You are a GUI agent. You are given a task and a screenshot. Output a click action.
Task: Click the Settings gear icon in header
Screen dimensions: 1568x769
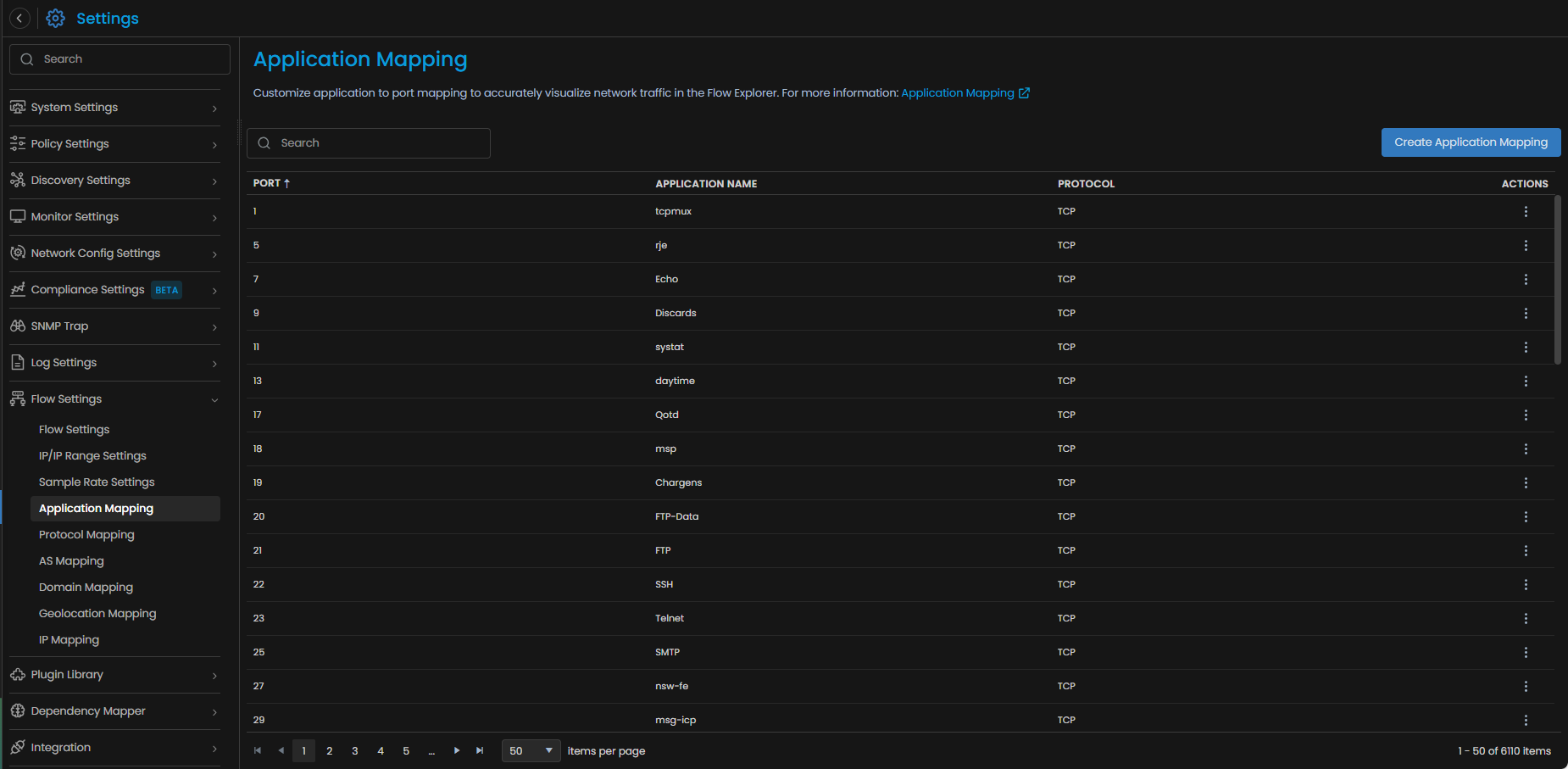point(55,18)
